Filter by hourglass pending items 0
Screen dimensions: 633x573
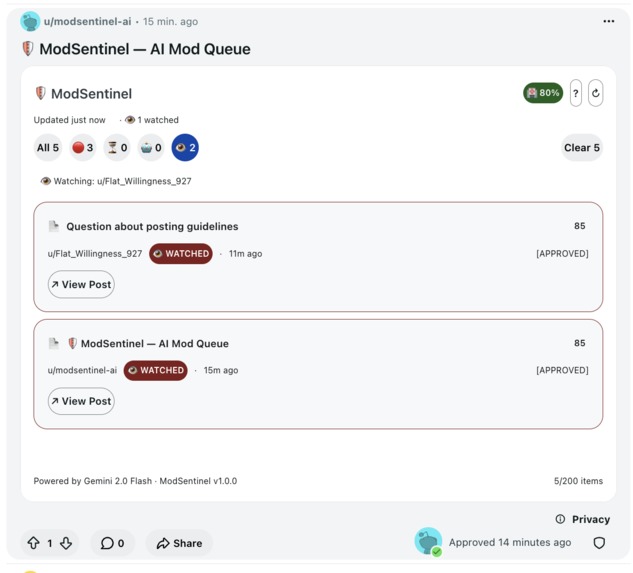pyautogui.click(x=117, y=148)
